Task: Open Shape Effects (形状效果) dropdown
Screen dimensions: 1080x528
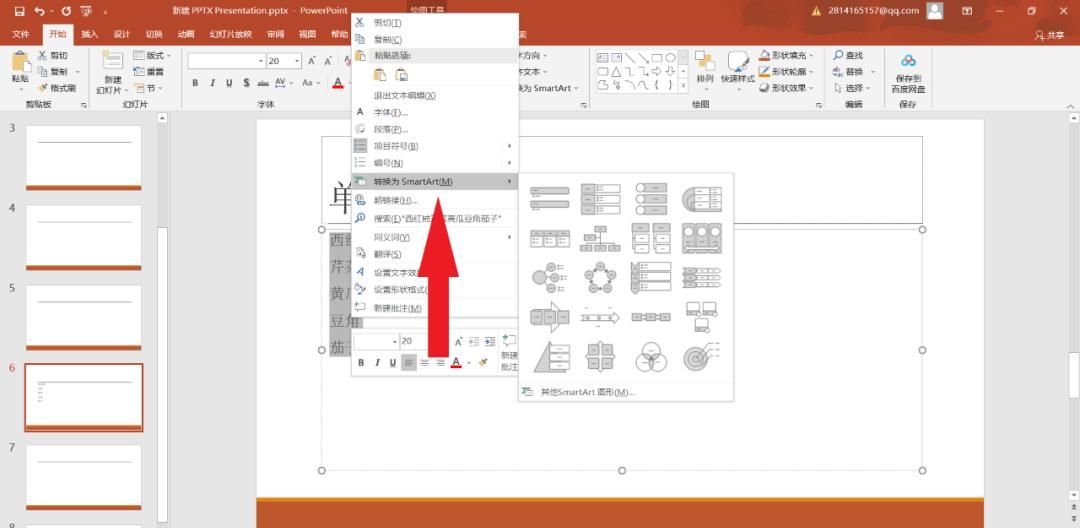Action: tap(787, 88)
